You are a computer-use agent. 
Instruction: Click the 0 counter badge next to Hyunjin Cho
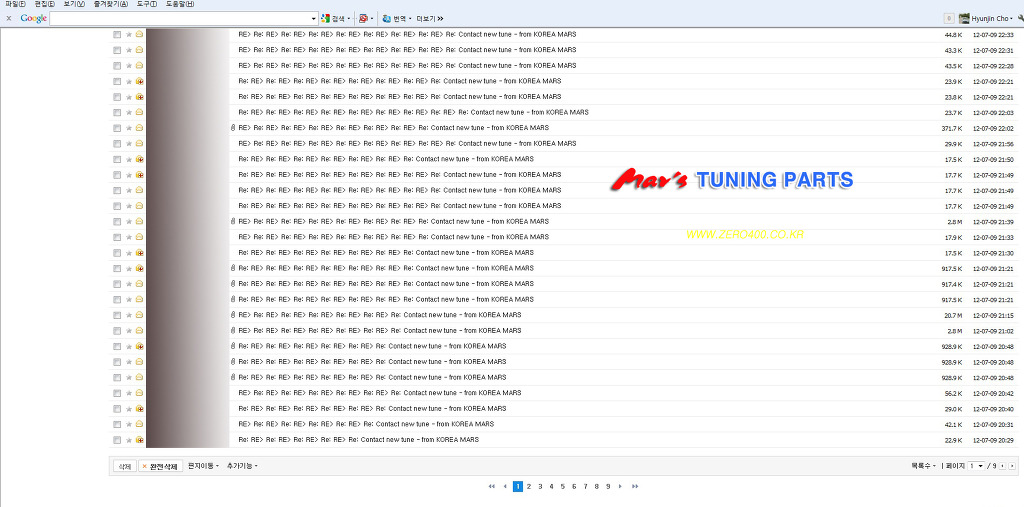tap(949, 18)
